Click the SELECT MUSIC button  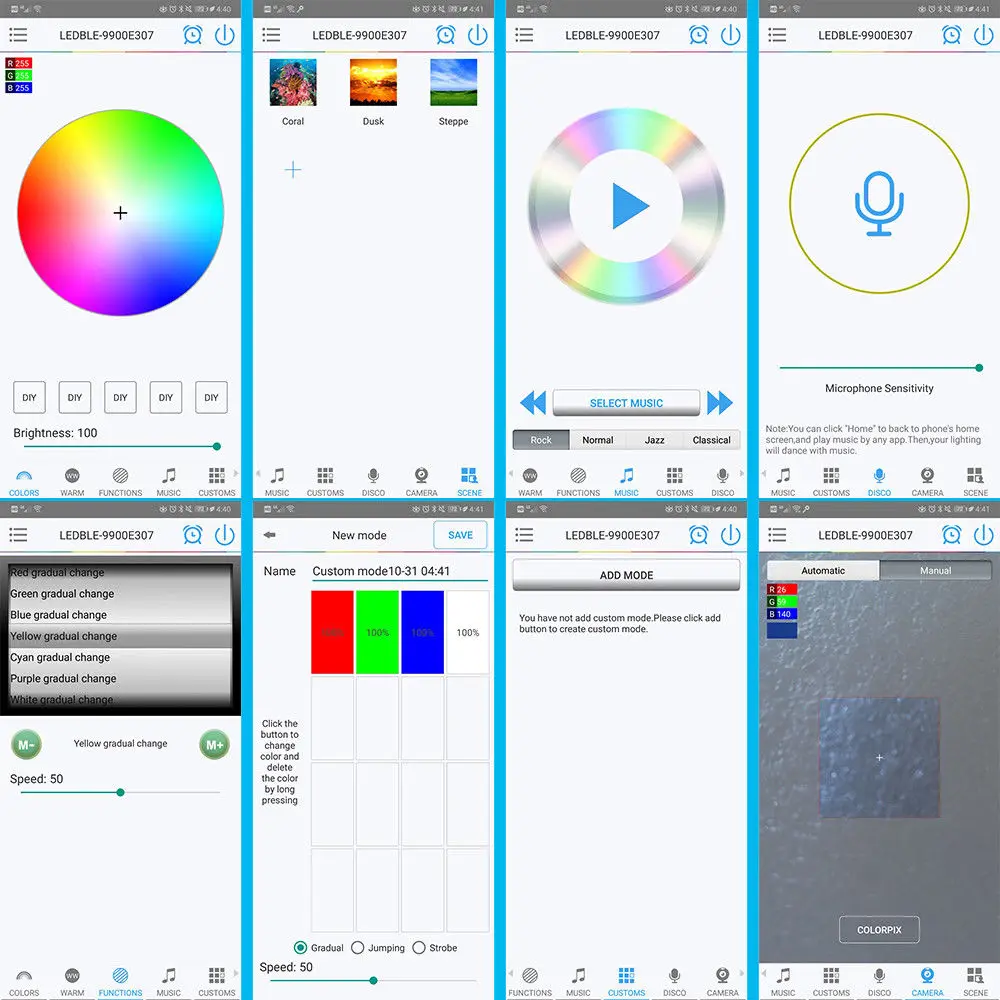pyautogui.click(x=626, y=403)
